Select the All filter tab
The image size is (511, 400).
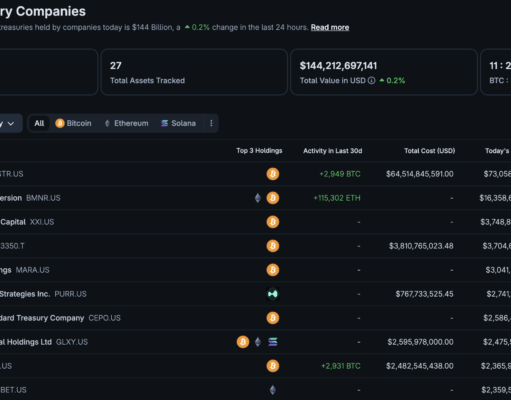[39, 123]
